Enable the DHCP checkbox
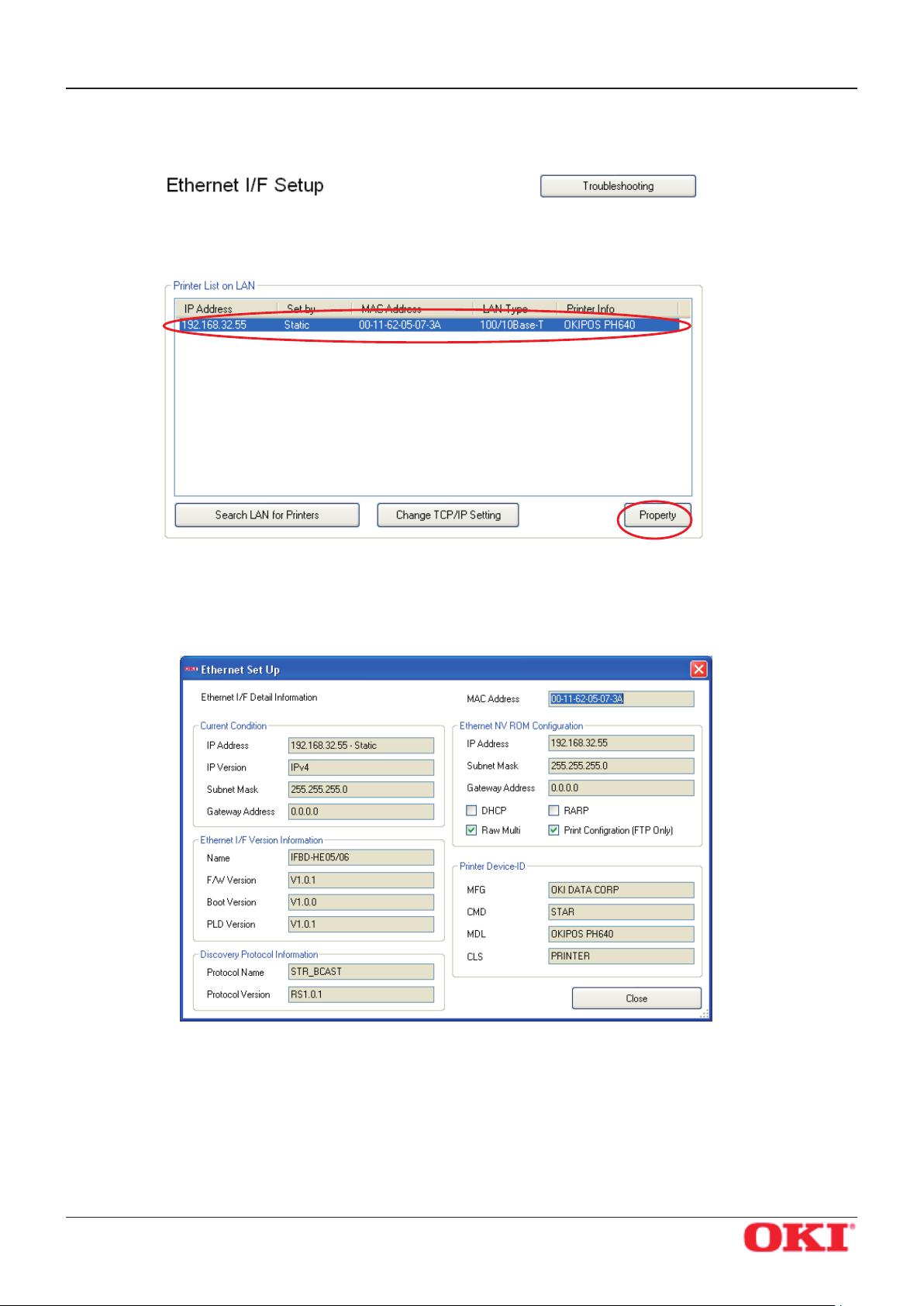924x1306 pixels. click(471, 811)
